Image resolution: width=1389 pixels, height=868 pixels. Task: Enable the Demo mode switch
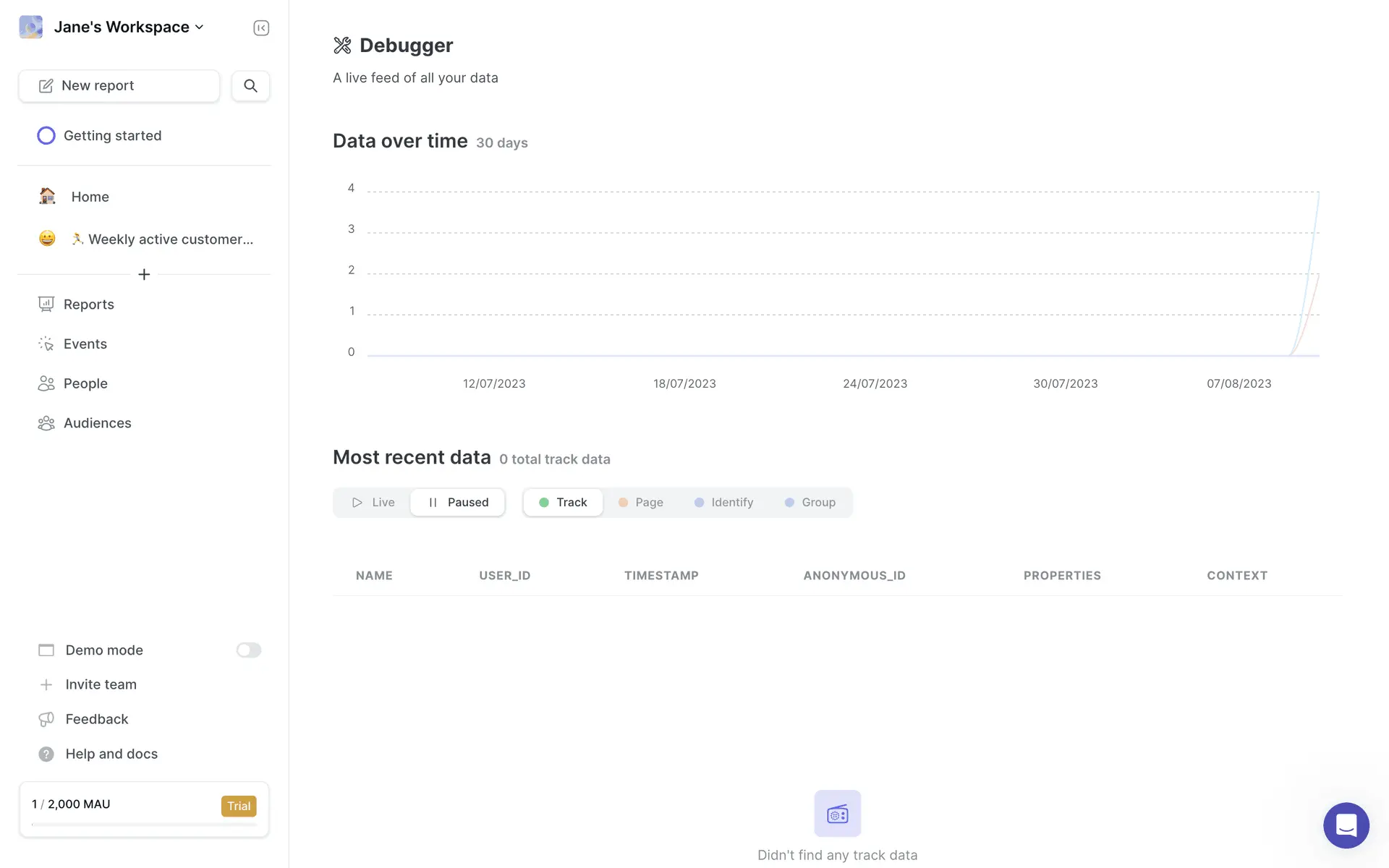[248, 650]
